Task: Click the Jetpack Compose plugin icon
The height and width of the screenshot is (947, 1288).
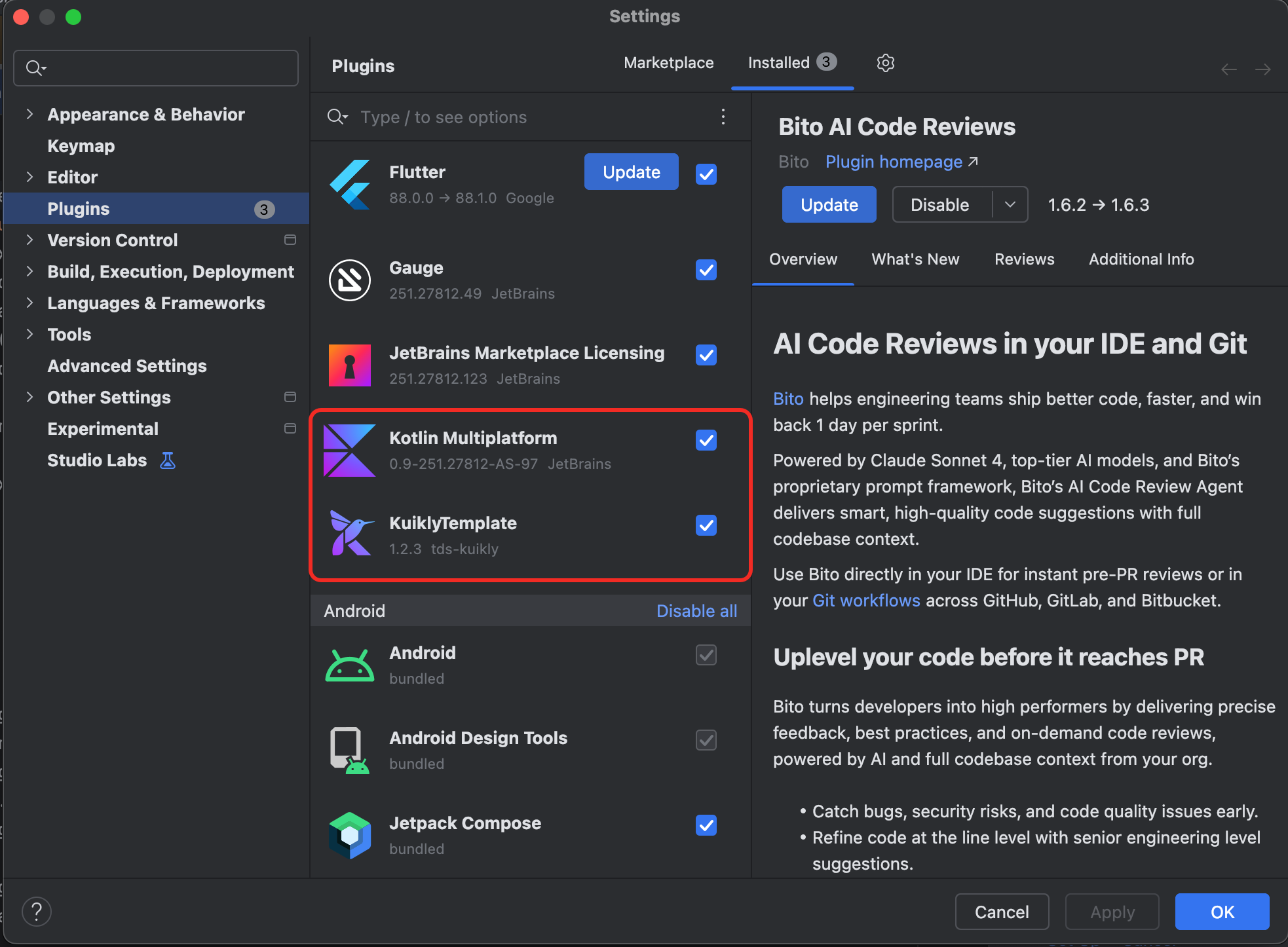Action: click(x=350, y=835)
